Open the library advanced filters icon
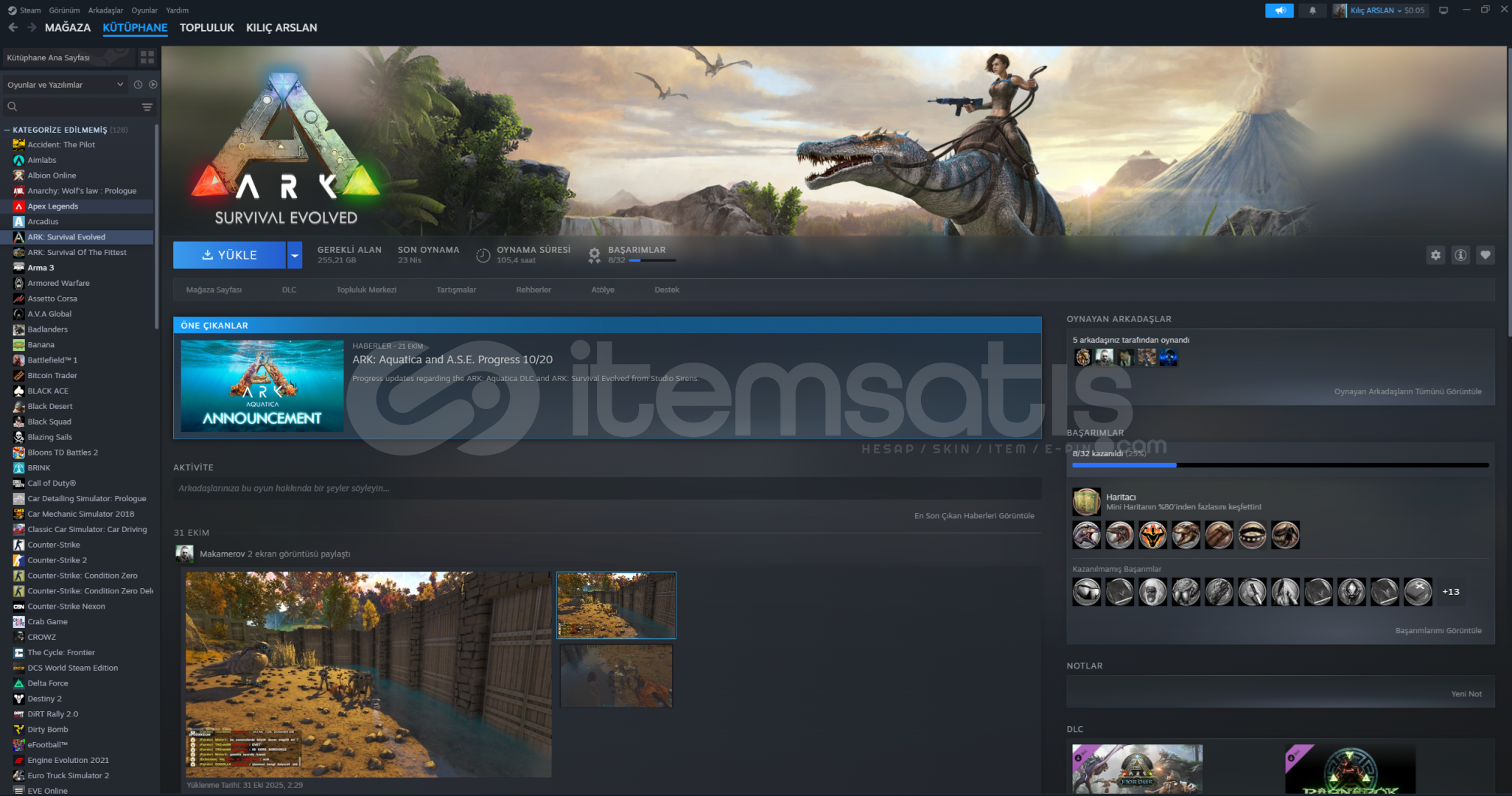 click(x=147, y=107)
